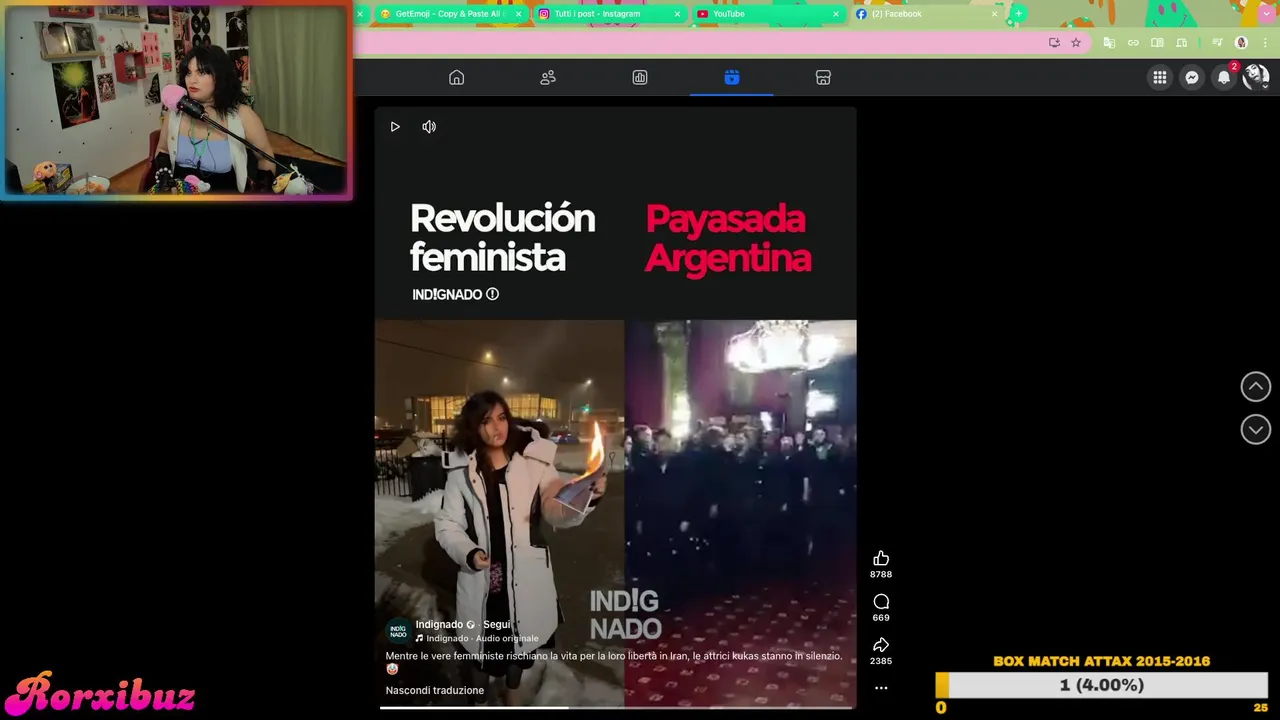Play the reel with the play button
This screenshot has width=1280, height=720.
click(x=395, y=127)
